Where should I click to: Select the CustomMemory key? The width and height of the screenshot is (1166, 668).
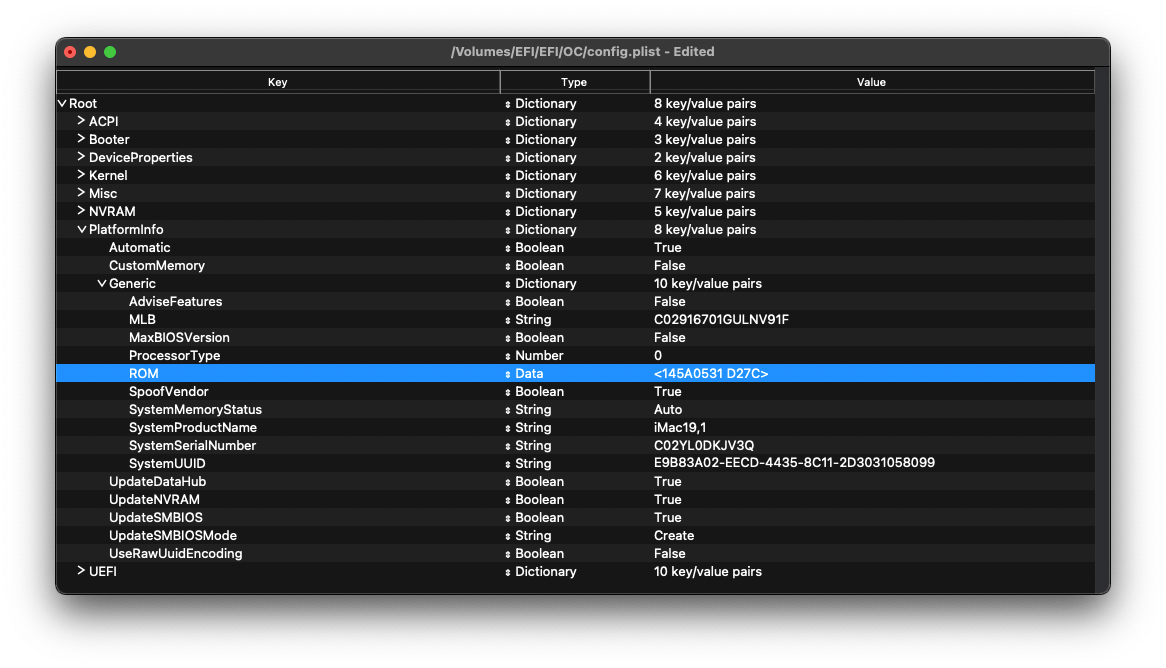tap(157, 266)
